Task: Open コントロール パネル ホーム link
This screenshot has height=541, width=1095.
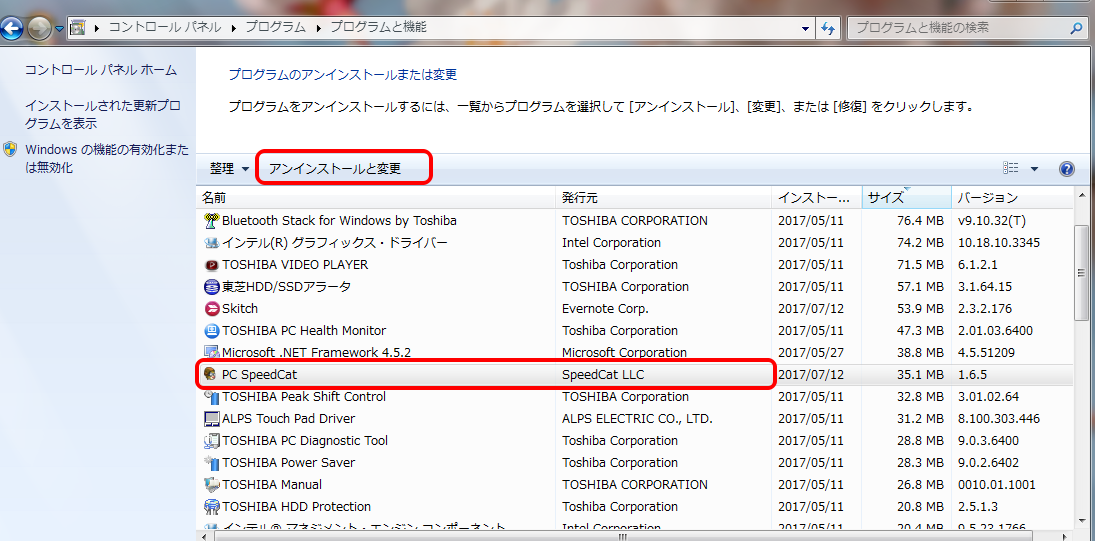Action: pyautogui.click(x=100, y=70)
